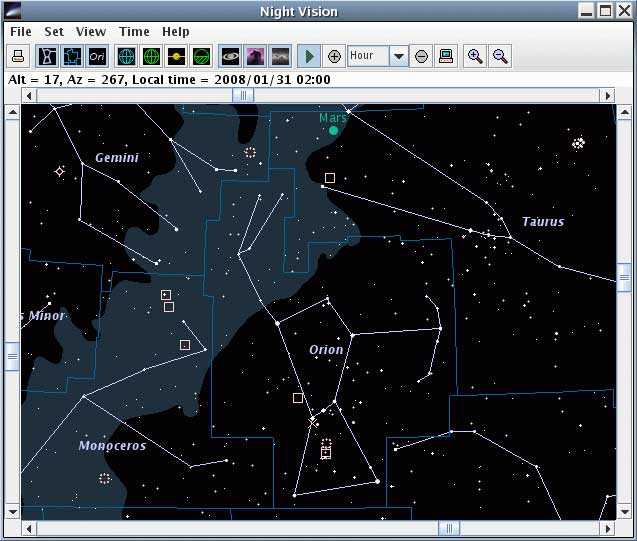
Task: Open the Hour time step dropdown
Action: pyautogui.click(x=398, y=56)
